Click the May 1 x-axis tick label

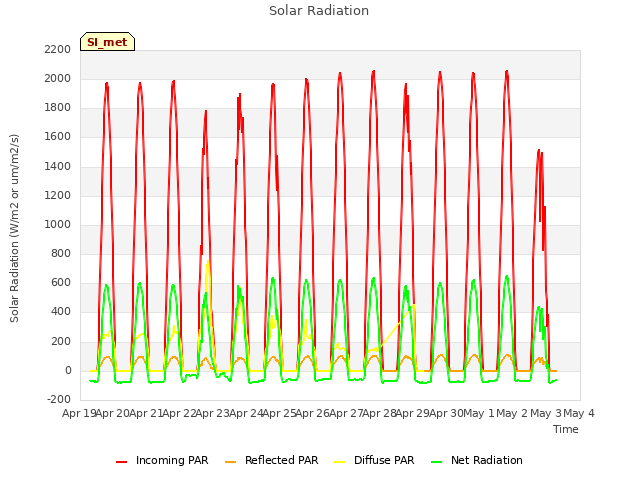pos(479,413)
